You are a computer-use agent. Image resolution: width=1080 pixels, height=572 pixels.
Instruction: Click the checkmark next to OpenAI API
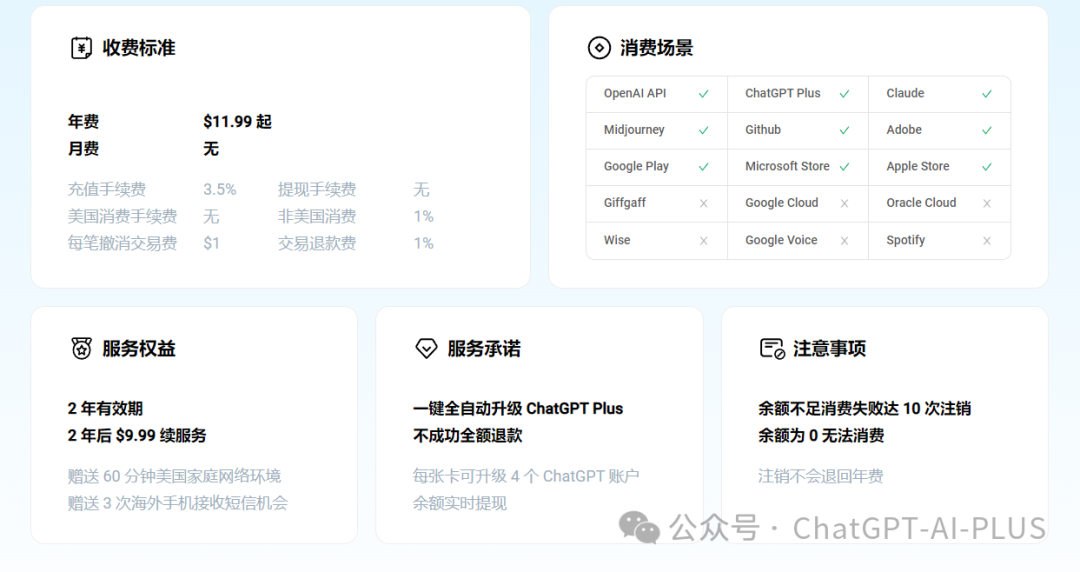tap(703, 94)
